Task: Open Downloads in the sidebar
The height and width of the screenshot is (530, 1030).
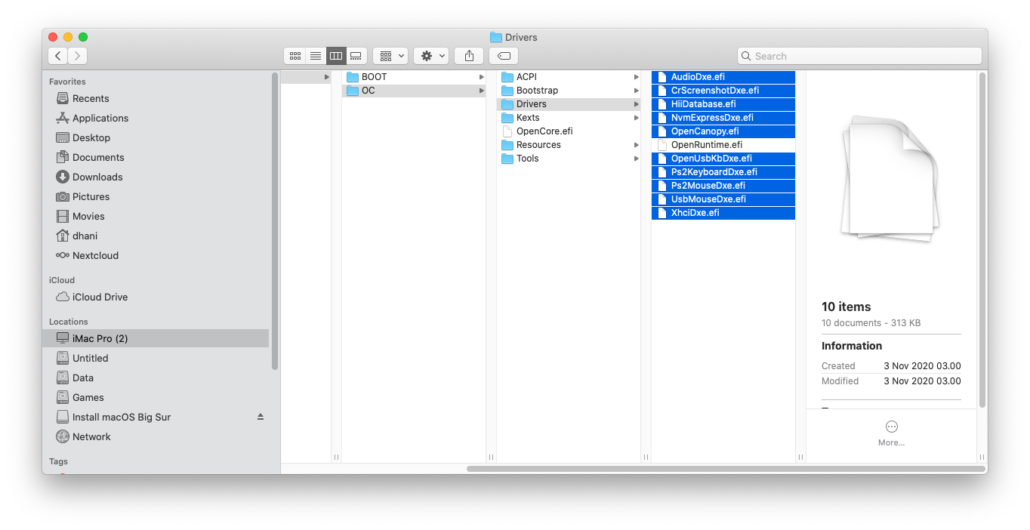Action: click(97, 177)
